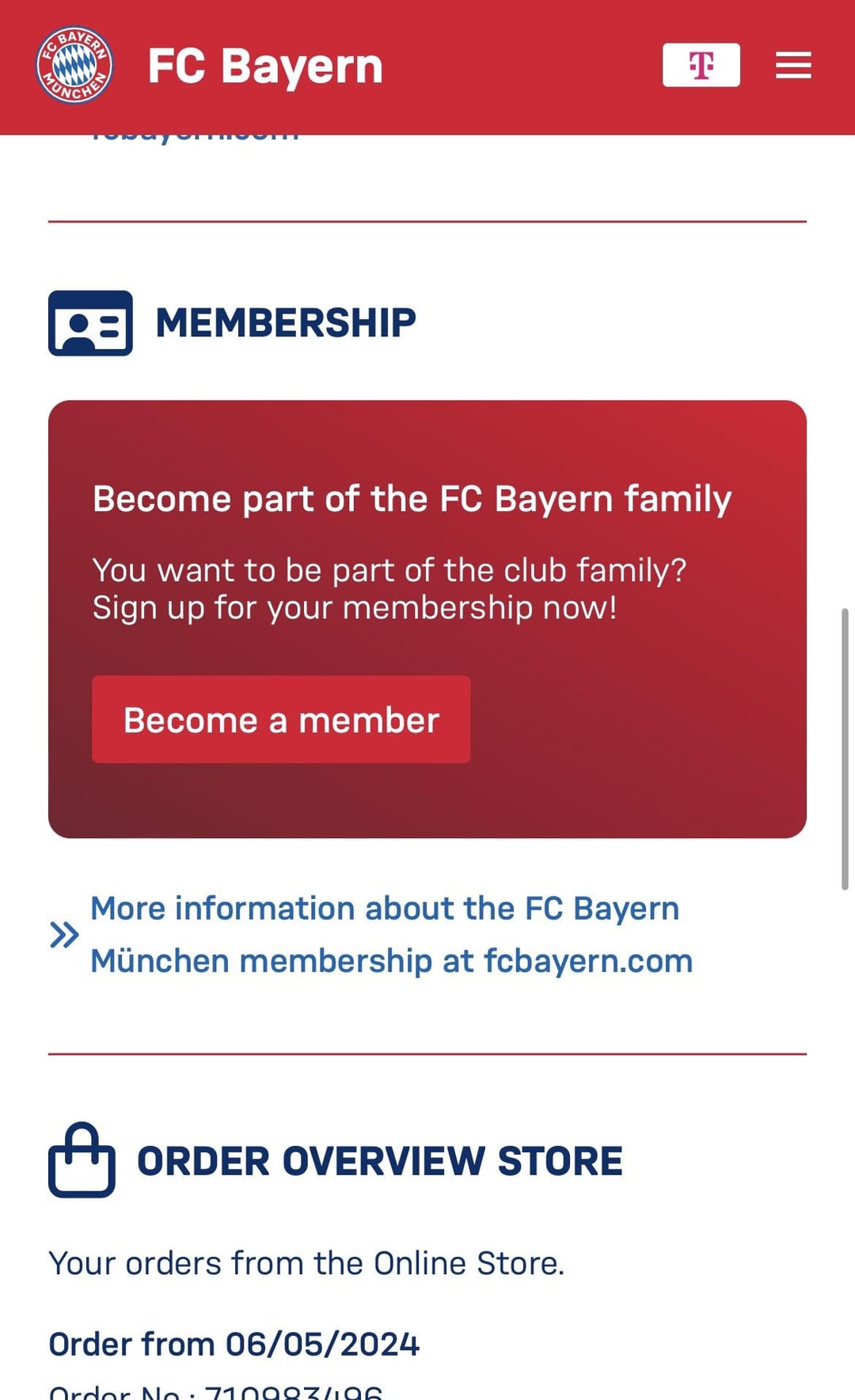Click "Sign up for your membership now!" text
The height and width of the screenshot is (1400, 855).
click(354, 608)
